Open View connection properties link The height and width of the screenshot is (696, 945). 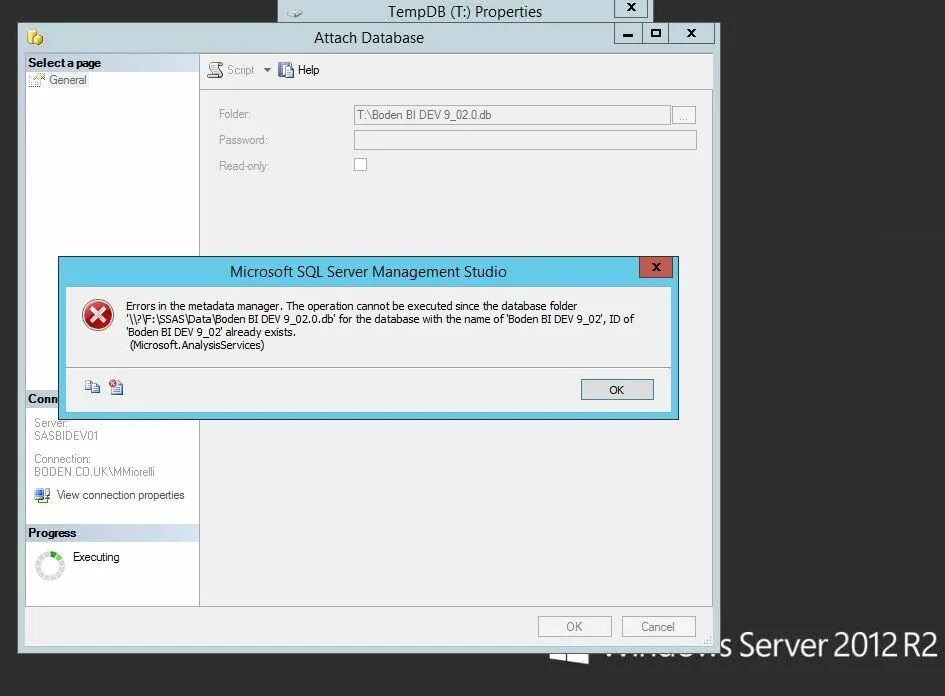120,495
